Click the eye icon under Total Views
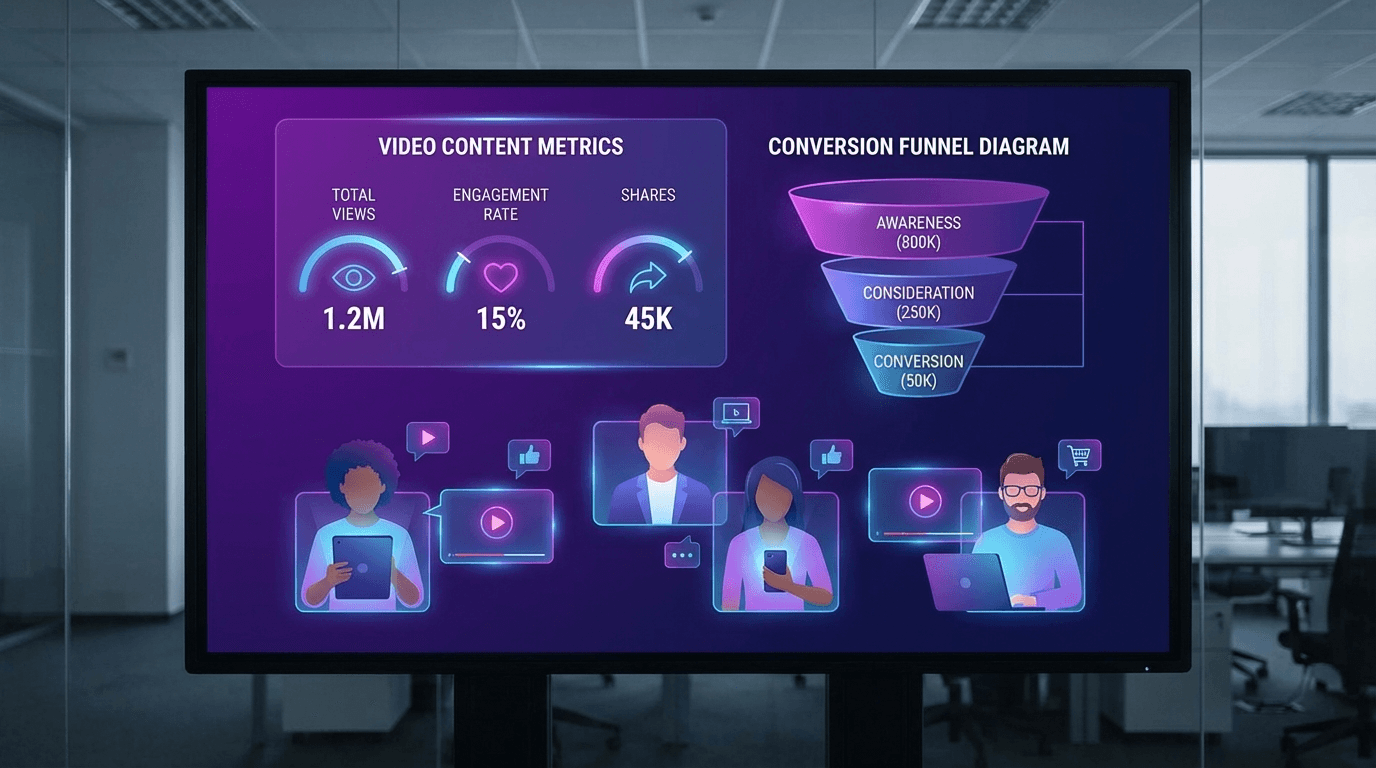Image resolution: width=1376 pixels, height=768 pixels. click(353, 277)
